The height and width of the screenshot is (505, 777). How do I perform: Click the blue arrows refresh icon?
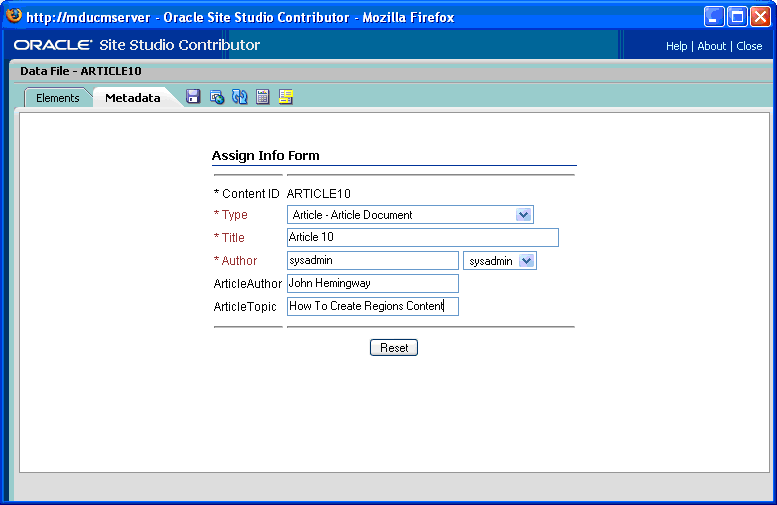[x=240, y=97]
